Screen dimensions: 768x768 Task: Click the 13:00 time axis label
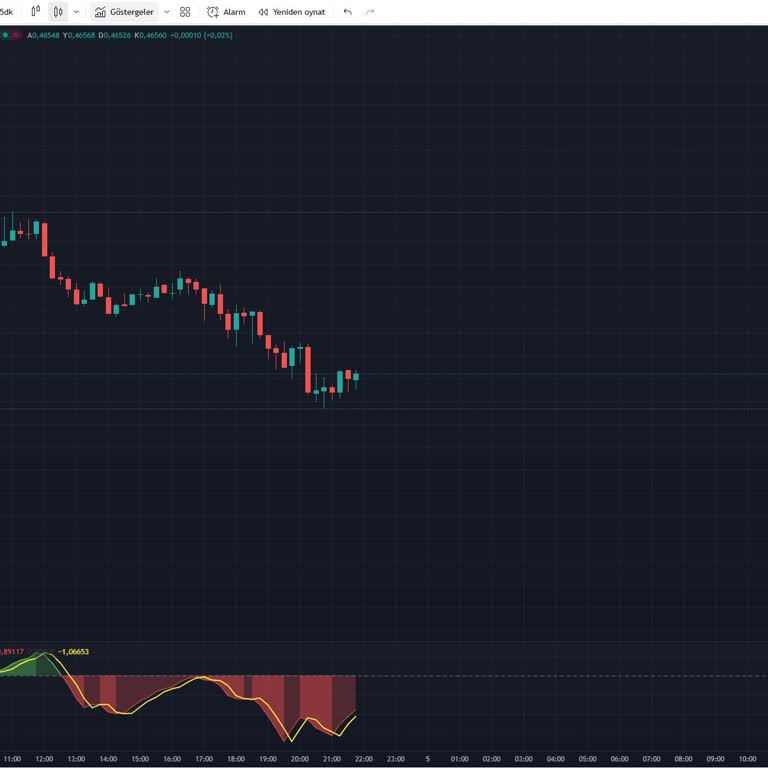coord(76,759)
